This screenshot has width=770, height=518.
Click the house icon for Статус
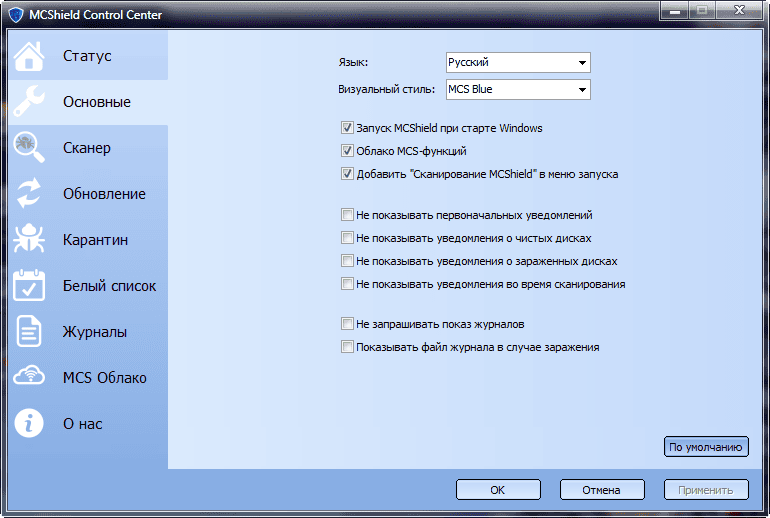pos(28,56)
